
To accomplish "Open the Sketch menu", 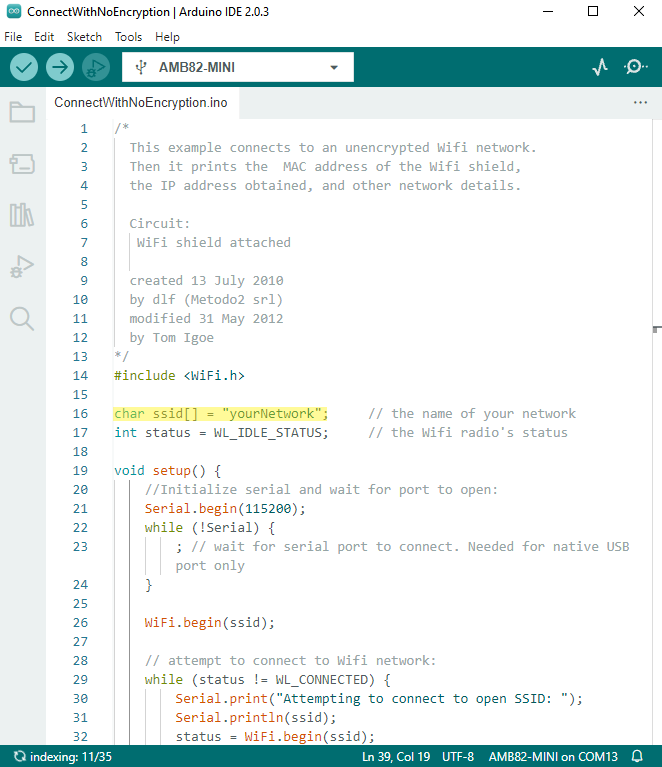I will click(84, 36).
